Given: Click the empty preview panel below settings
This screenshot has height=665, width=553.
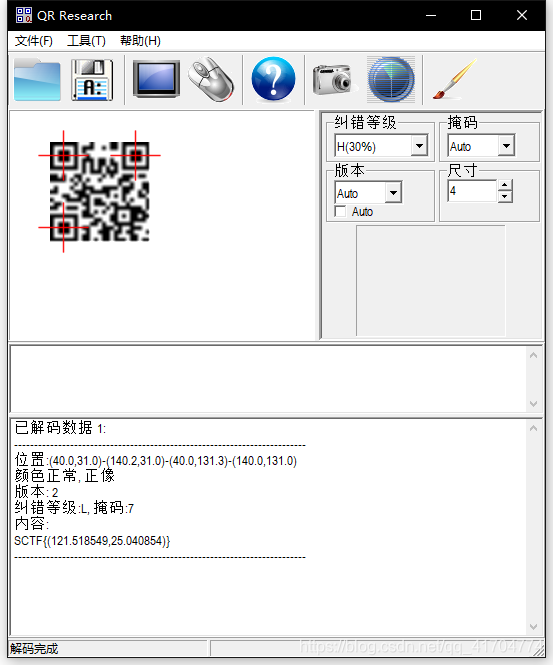Looking at the screenshot, I should tap(430, 281).
